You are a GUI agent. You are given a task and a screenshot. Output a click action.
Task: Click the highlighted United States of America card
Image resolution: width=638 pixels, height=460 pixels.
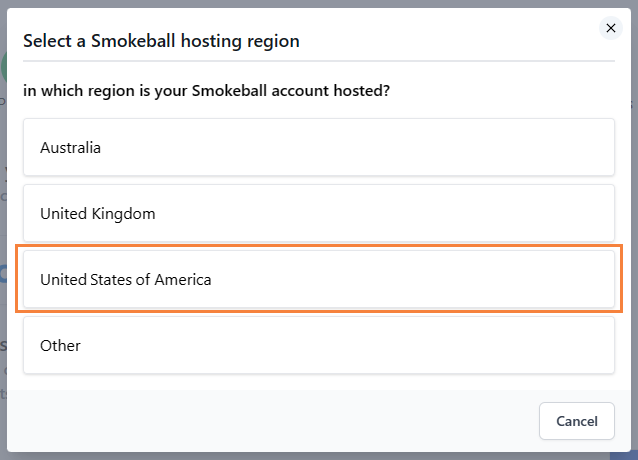319,279
